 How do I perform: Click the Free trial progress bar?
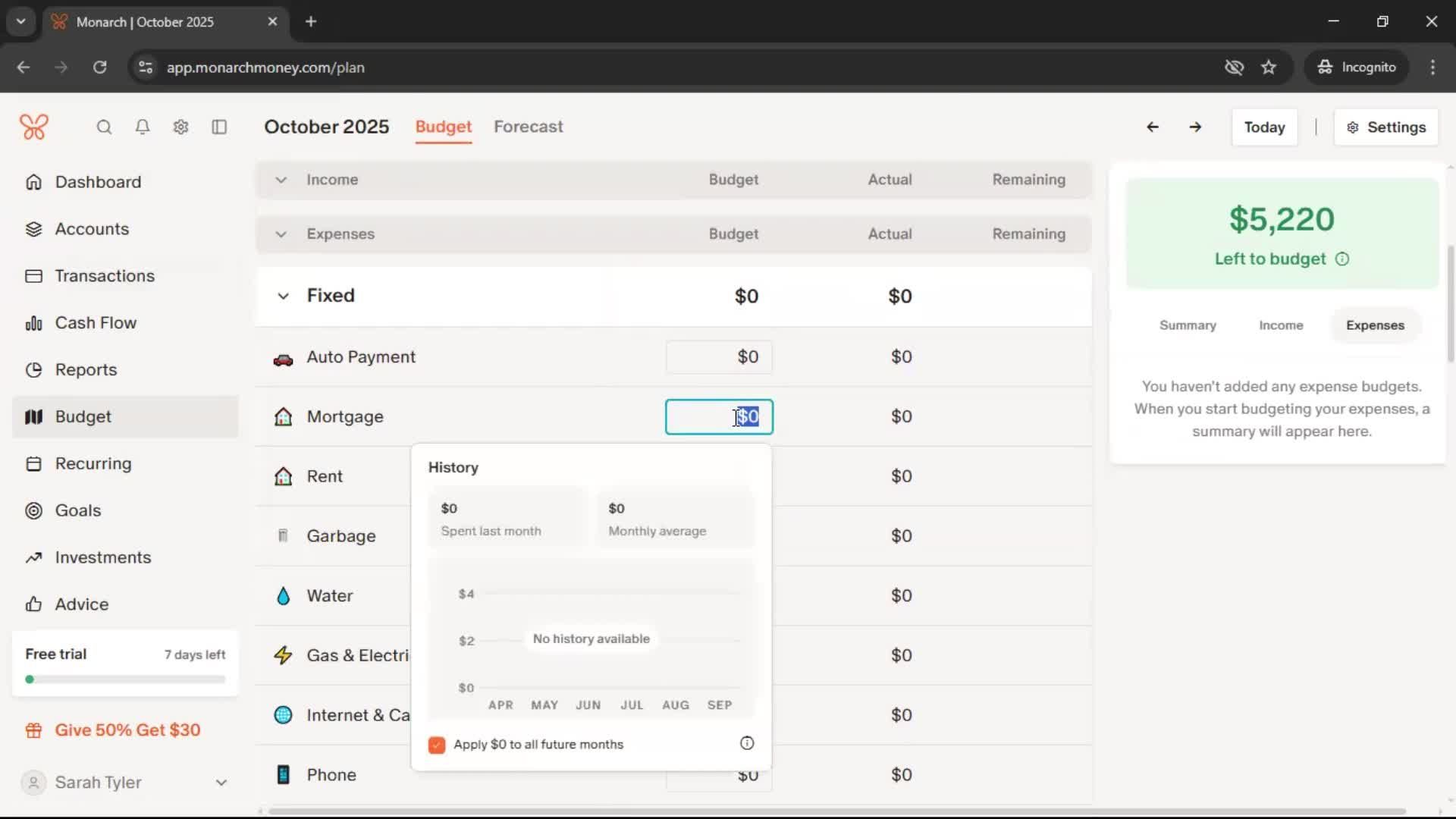click(x=125, y=679)
